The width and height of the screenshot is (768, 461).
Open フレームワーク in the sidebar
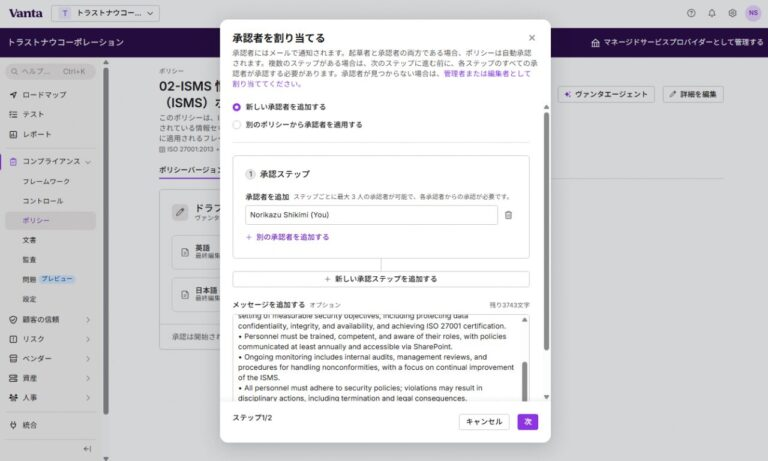point(46,181)
